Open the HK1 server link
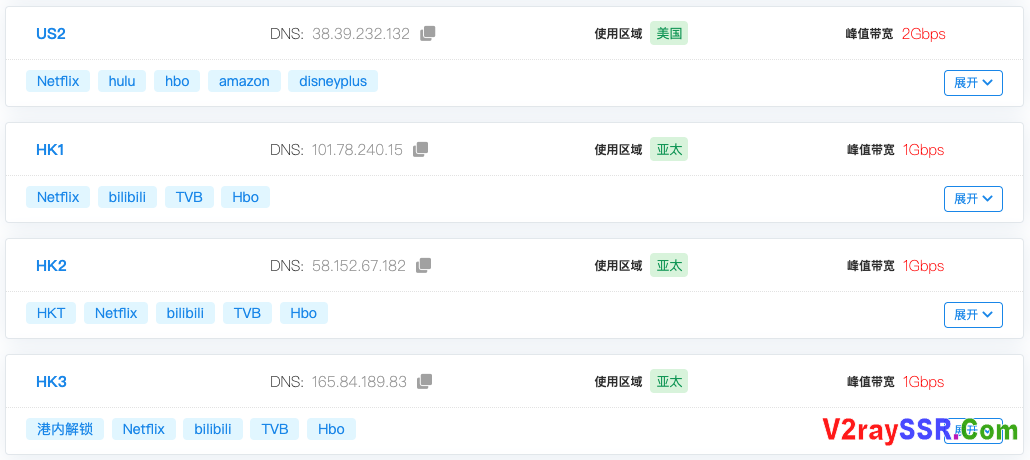Image resolution: width=1030 pixels, height=460 pixels. [50, 149]
